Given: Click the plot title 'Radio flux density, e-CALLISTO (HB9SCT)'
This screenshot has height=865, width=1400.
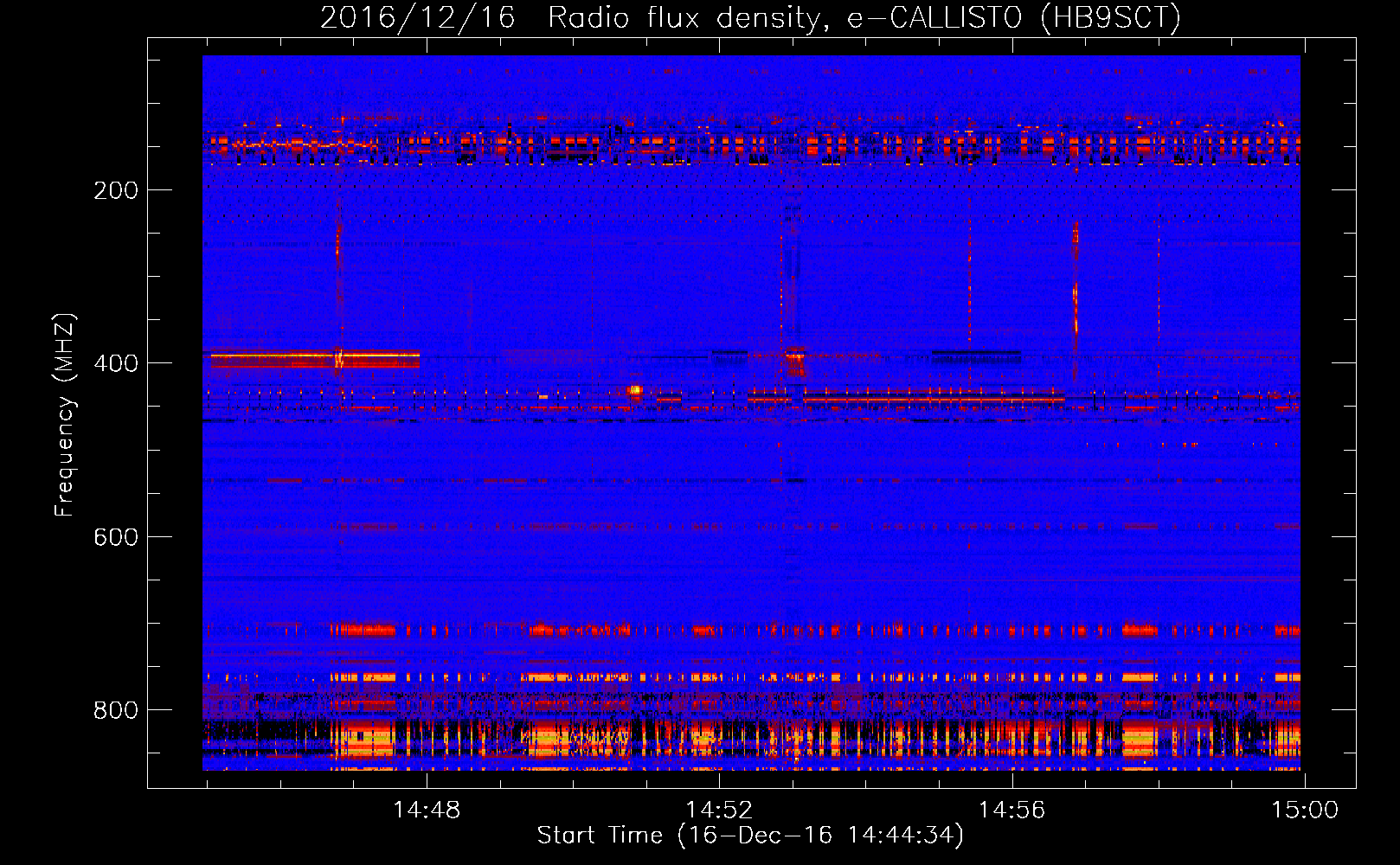Looking at the screenshot, I should click(x=864, y=17).
